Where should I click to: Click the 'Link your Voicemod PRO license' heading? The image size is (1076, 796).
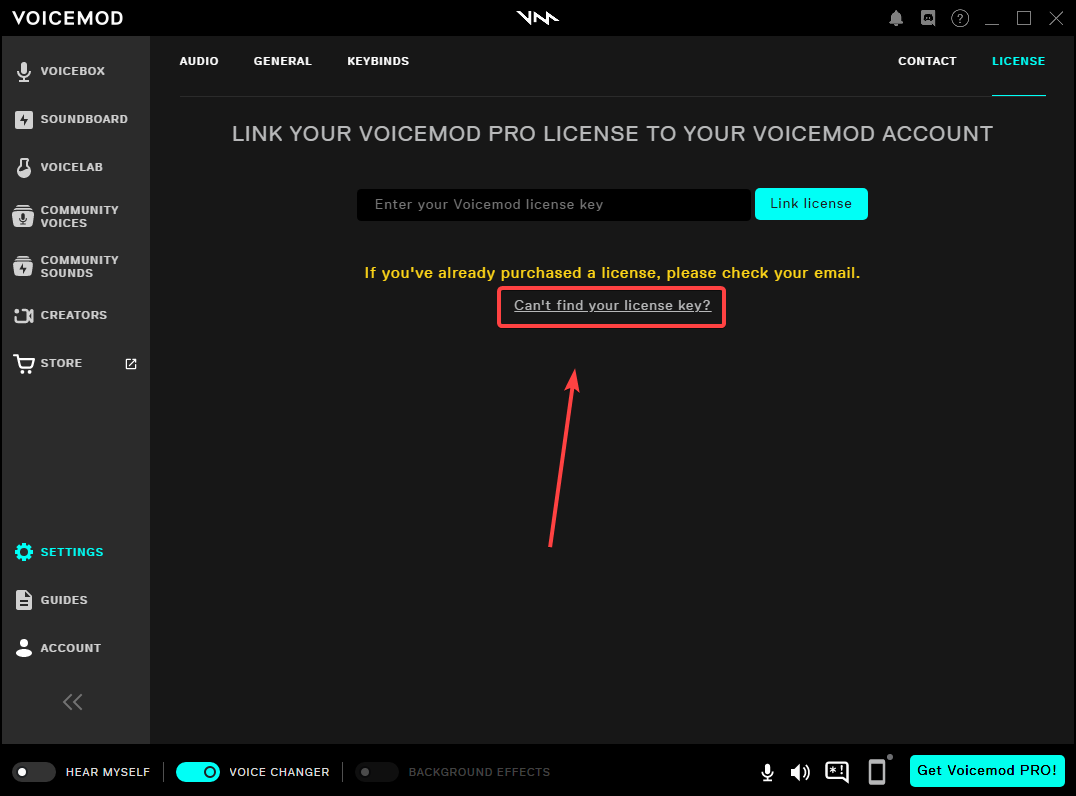point(612,134)
